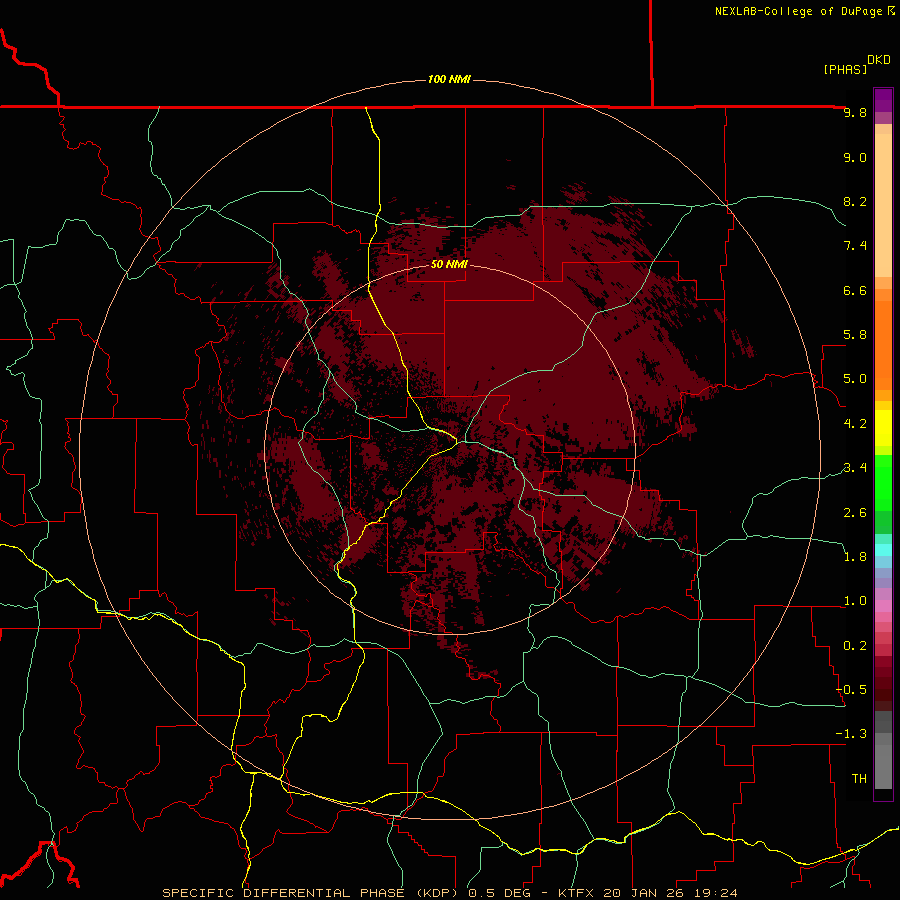Pick the bright green band in color scale
The image size is (900, 900).
[x=883, y=482]
